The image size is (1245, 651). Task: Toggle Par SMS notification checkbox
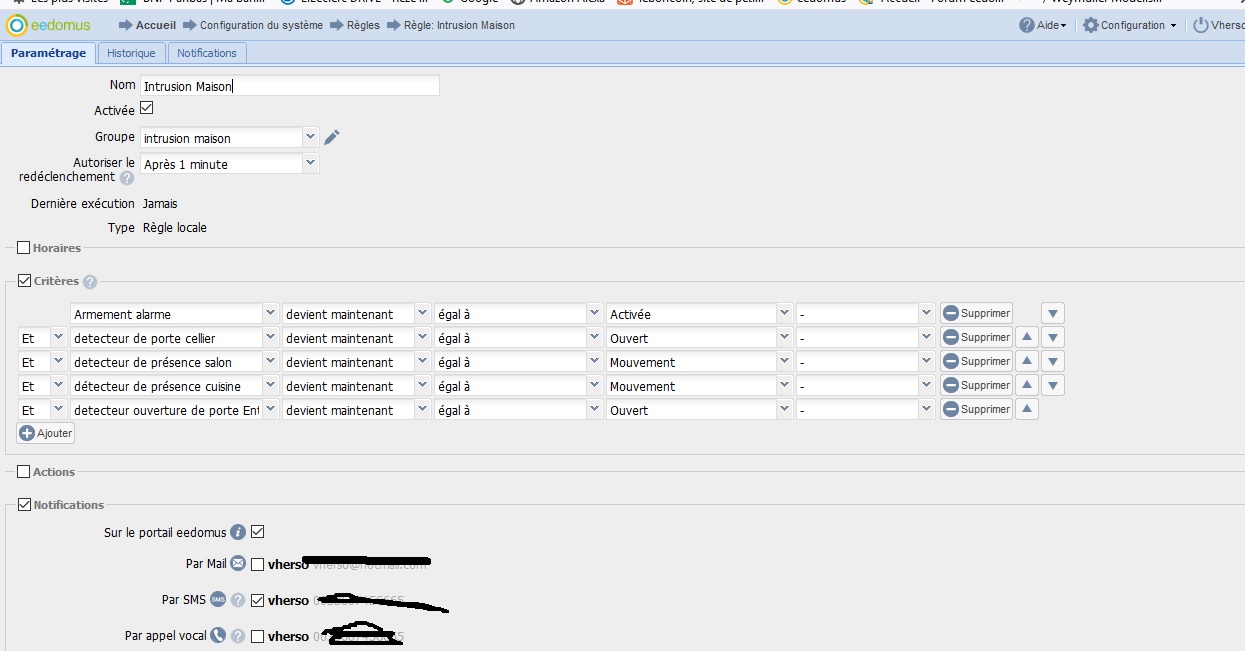pyautogui.click(x=258, y=600)
